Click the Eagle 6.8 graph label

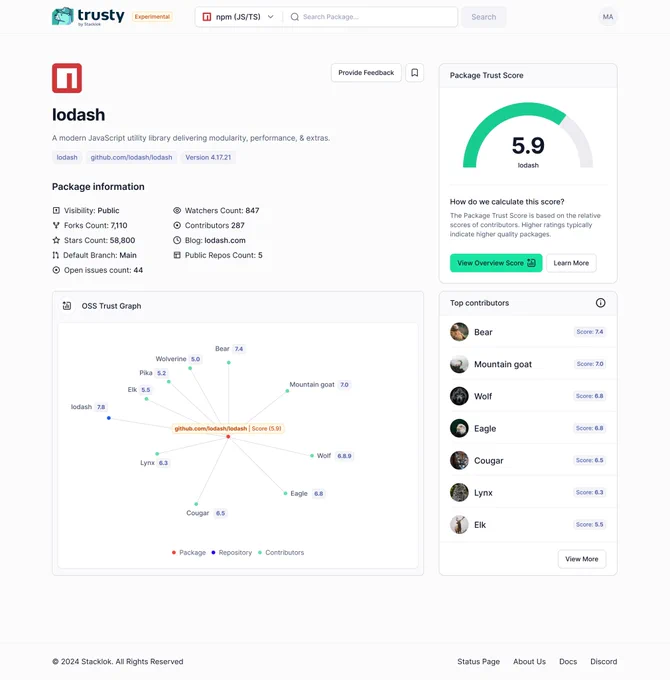(307, 494)
